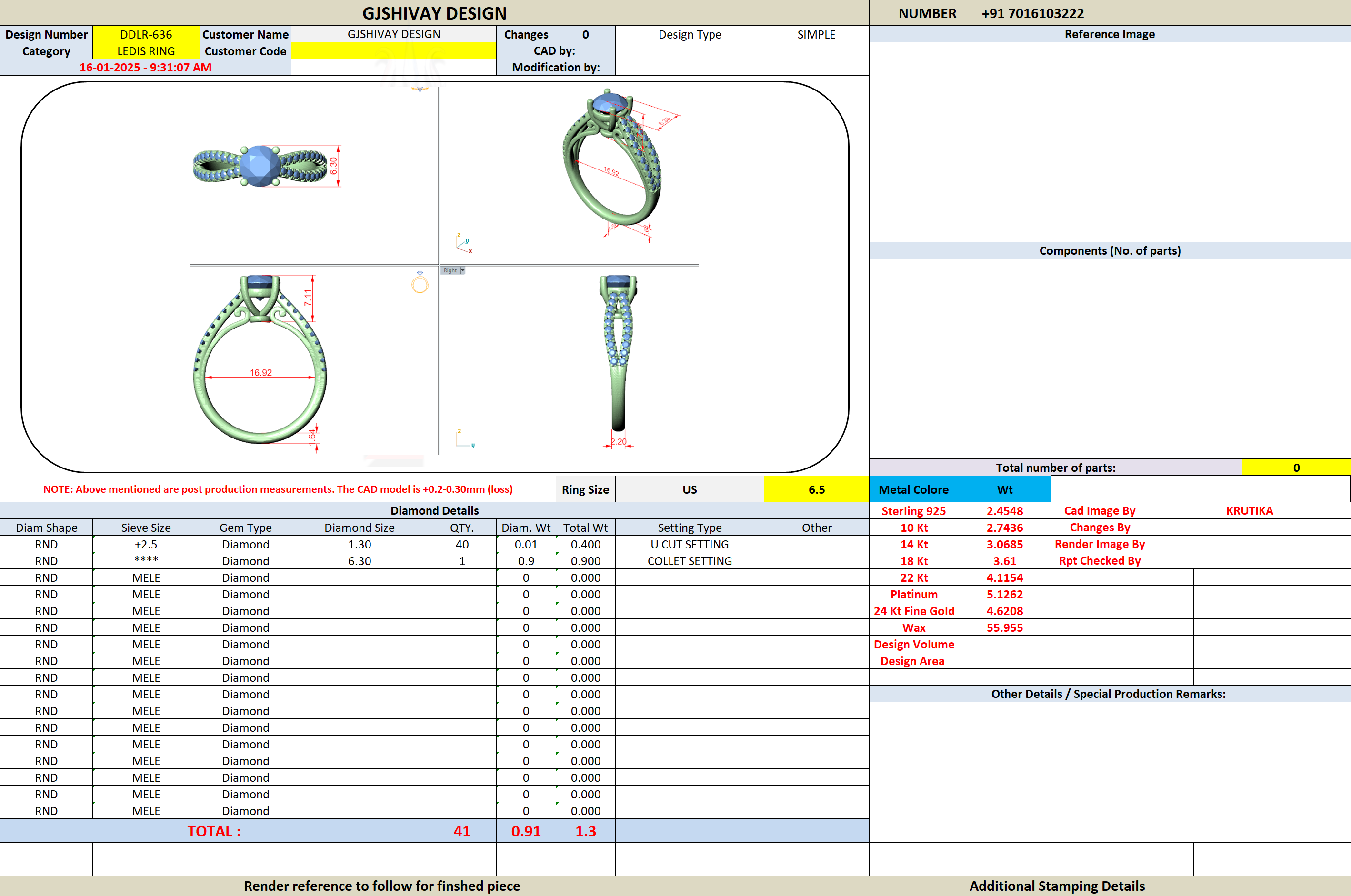Viewport: 1351px width, 896px height.
Task: Select the 14 Kt weight 3.0685
Action: [1004, 544]
